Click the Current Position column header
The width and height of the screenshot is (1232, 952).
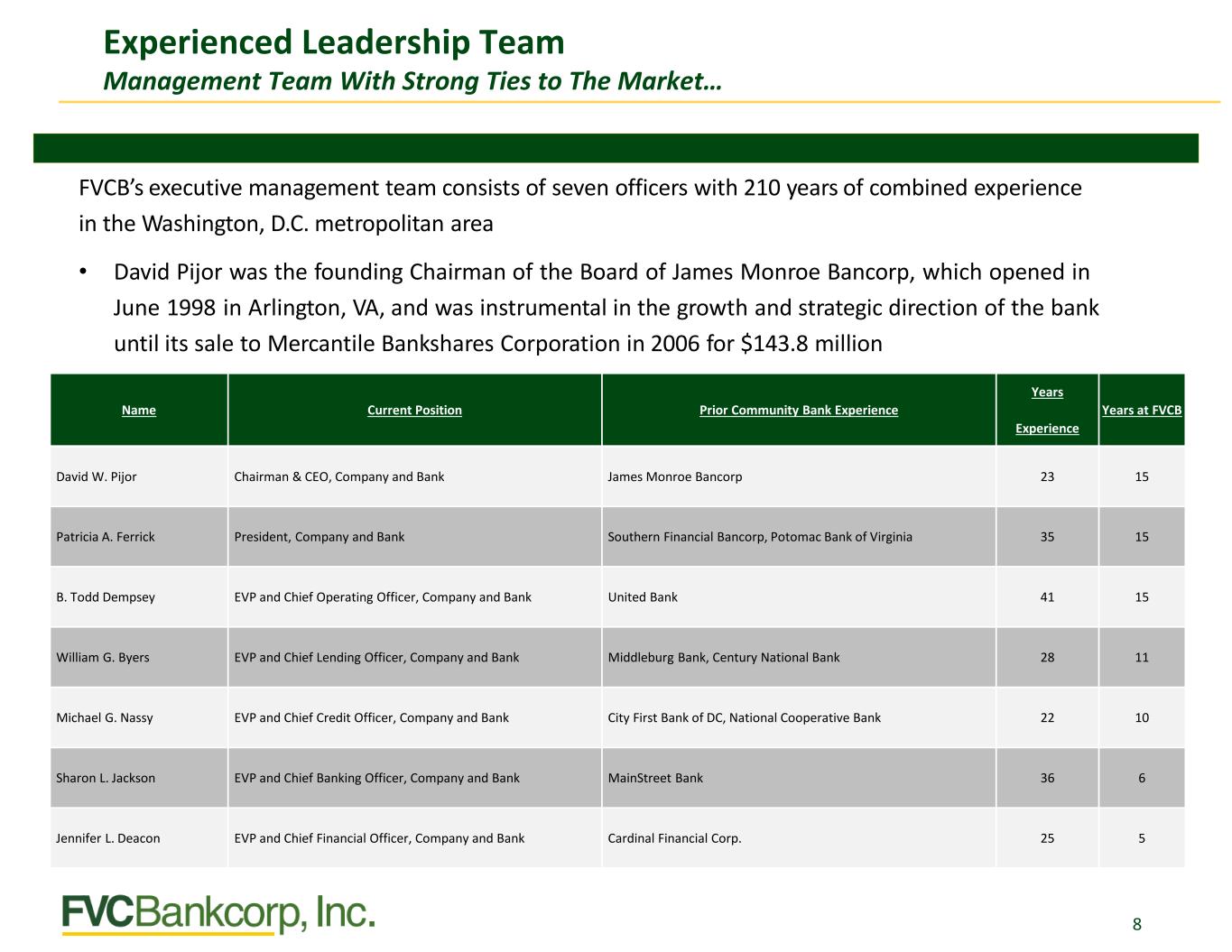coord(414,410)
